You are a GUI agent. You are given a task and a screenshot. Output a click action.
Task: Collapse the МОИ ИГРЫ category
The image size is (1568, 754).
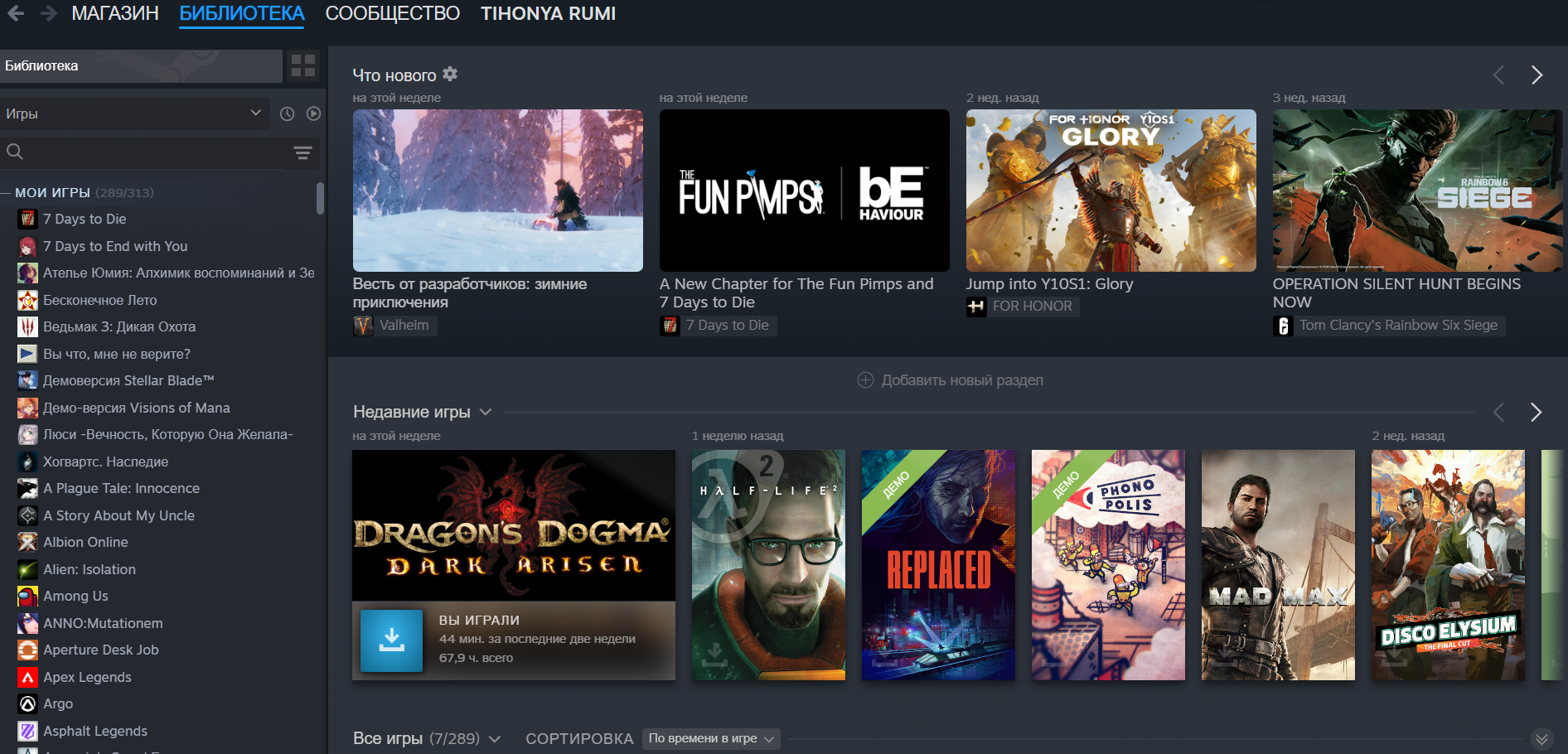pos(6,192)
